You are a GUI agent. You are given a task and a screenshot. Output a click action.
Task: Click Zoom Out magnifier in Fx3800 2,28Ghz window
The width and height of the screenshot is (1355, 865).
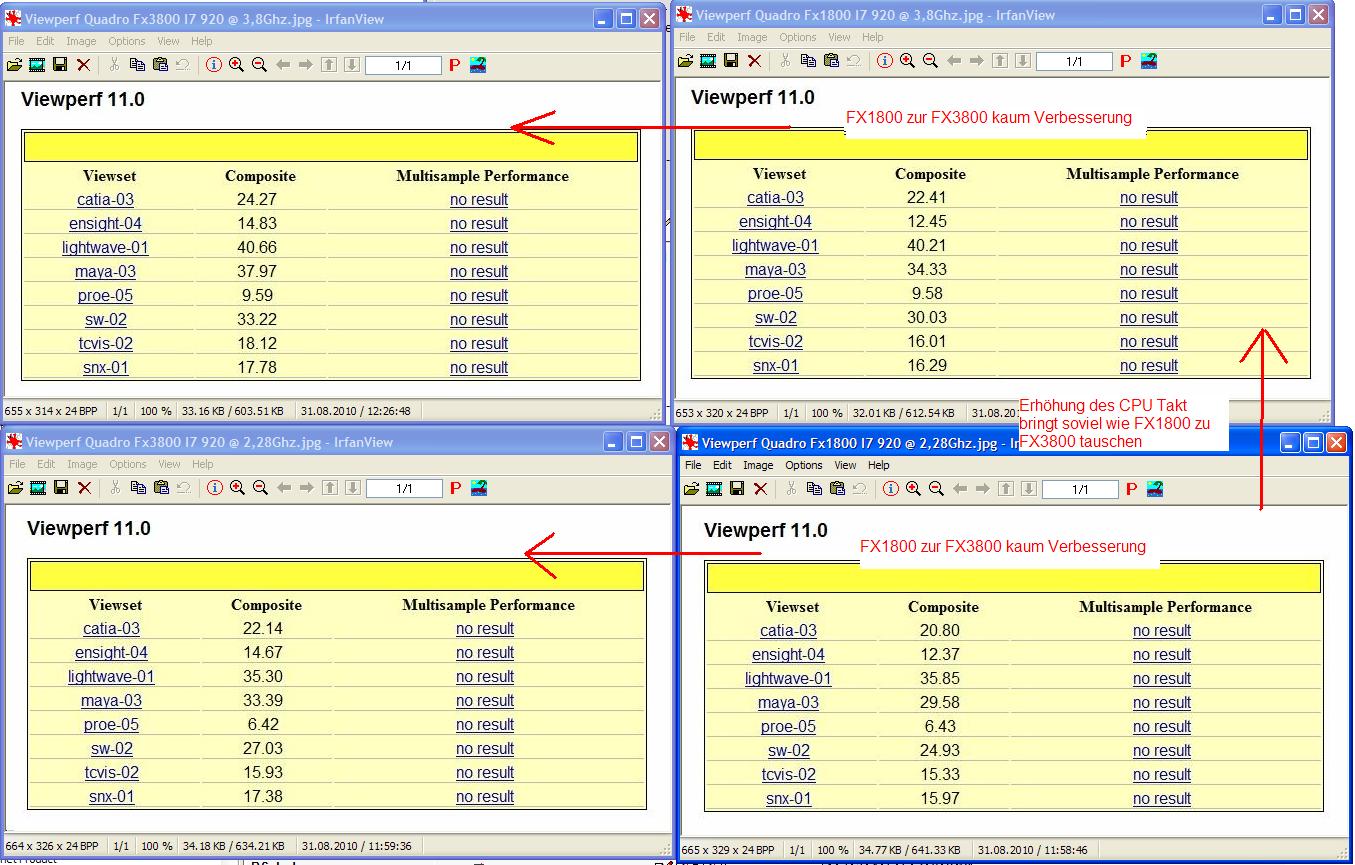260,488
